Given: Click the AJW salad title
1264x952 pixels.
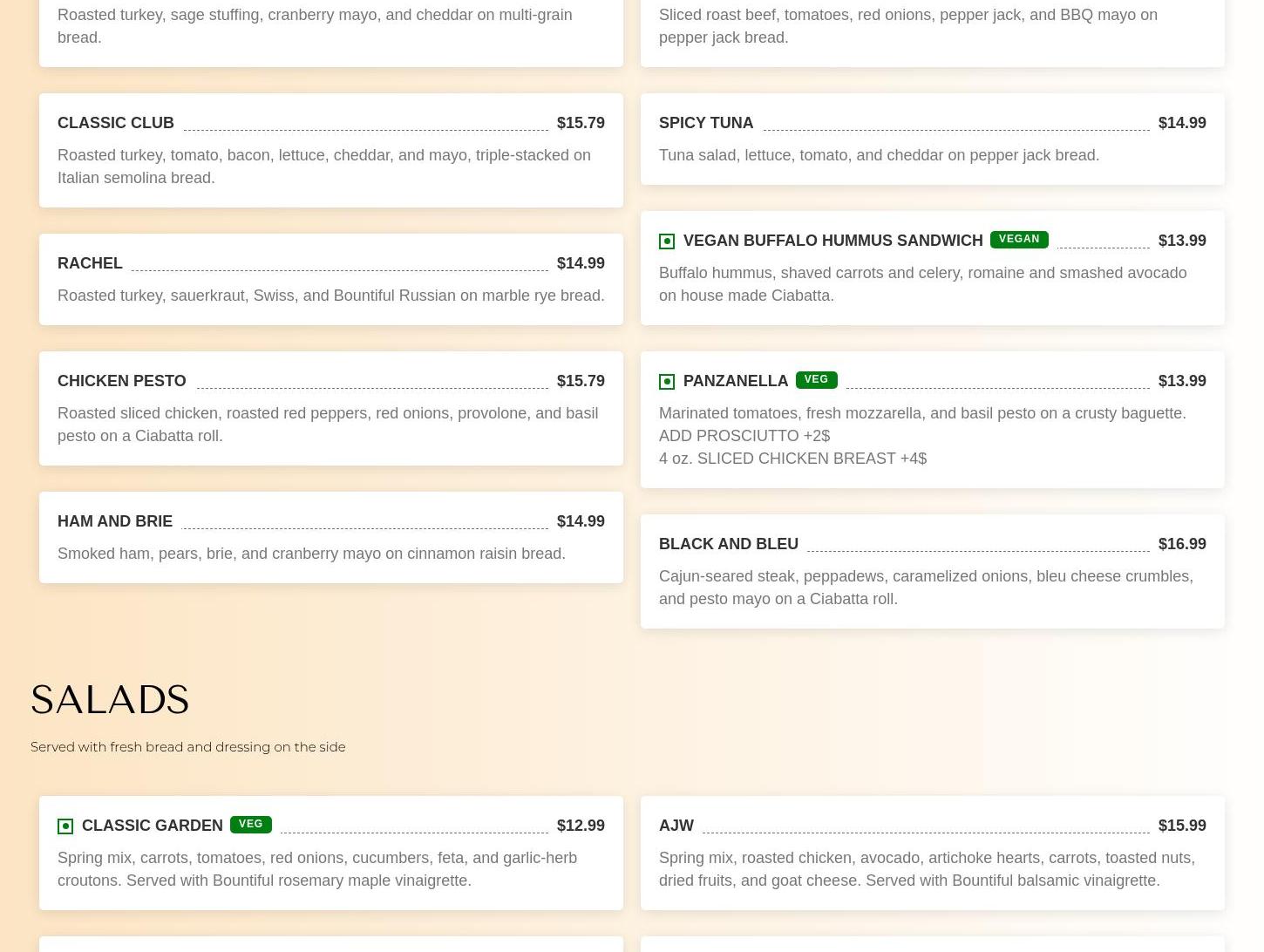Looking at the screenshot, I should [x=676, y=826].
